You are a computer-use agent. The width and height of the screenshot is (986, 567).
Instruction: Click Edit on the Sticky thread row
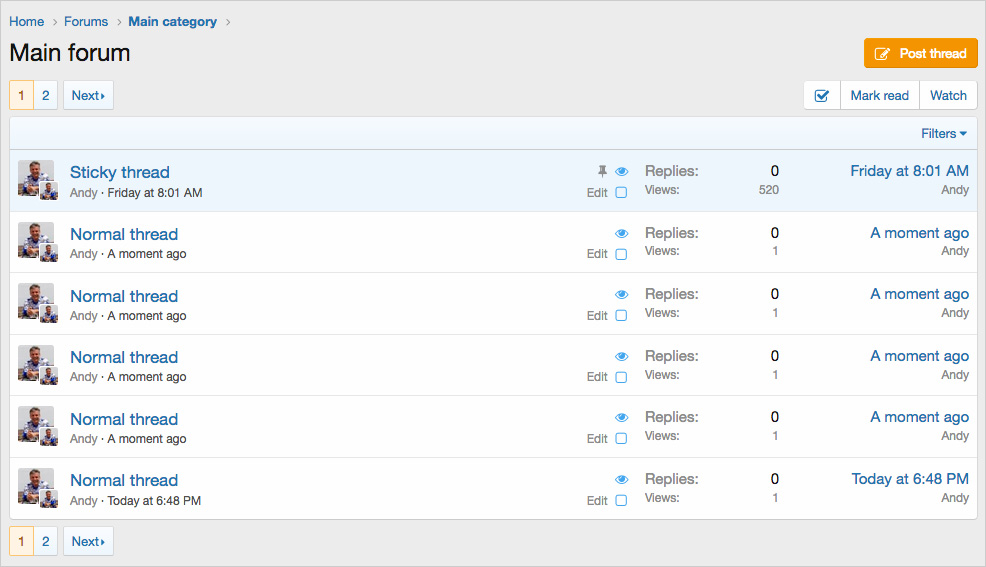tap(597, 192)
